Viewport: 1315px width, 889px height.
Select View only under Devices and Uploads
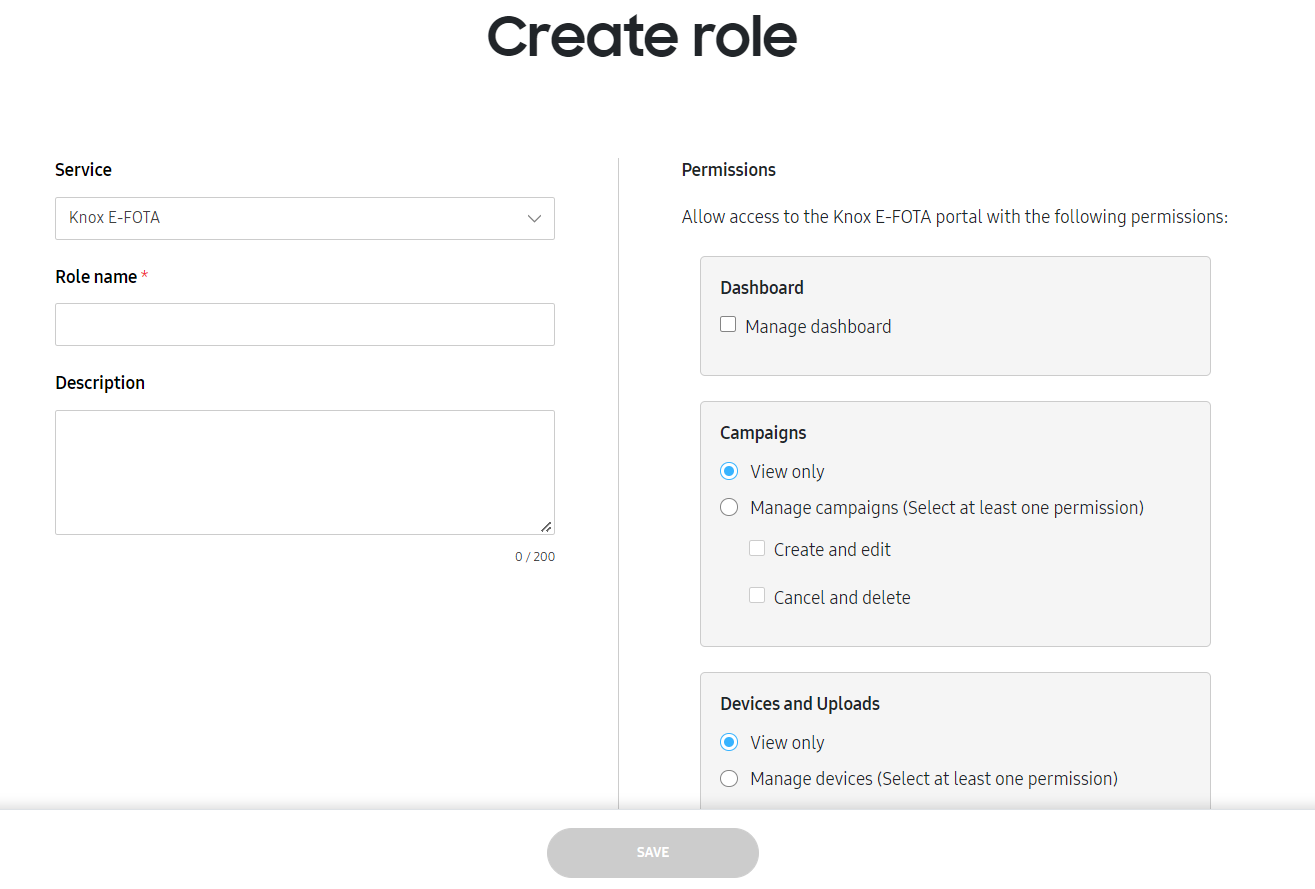729,742
